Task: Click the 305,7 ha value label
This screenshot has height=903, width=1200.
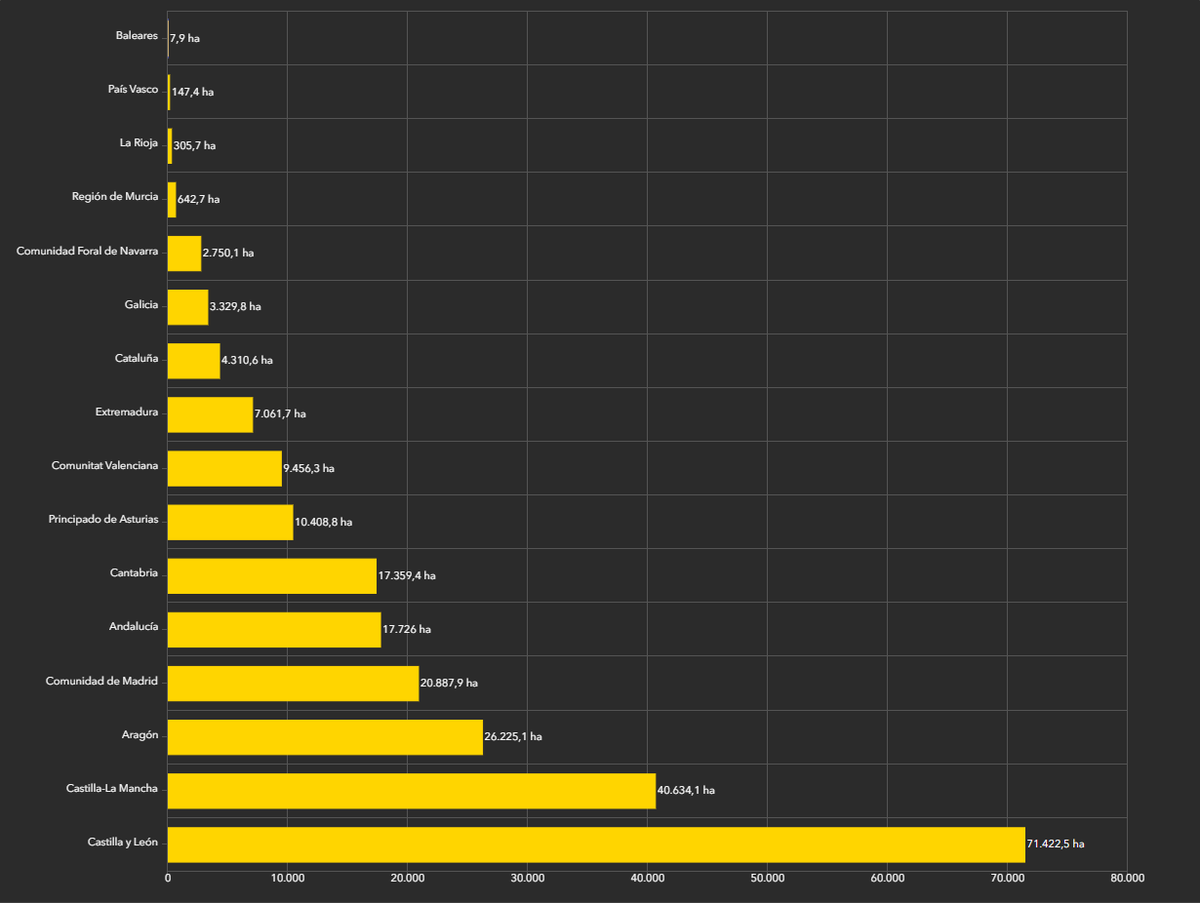Action: coord(195,146)
